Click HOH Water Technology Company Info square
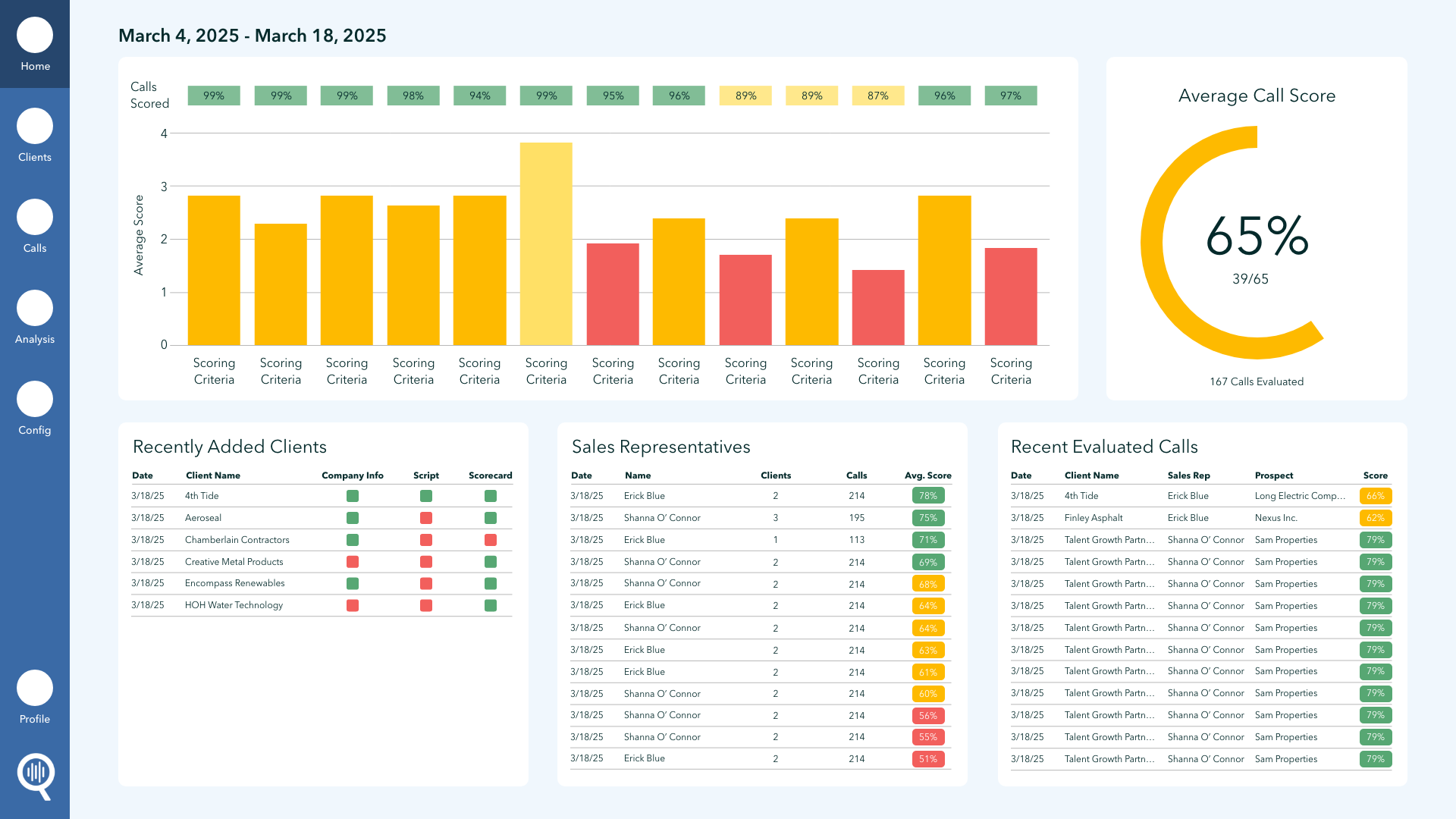The width and height of the screenshot is (1456, 819). click(x=353, y=605)
